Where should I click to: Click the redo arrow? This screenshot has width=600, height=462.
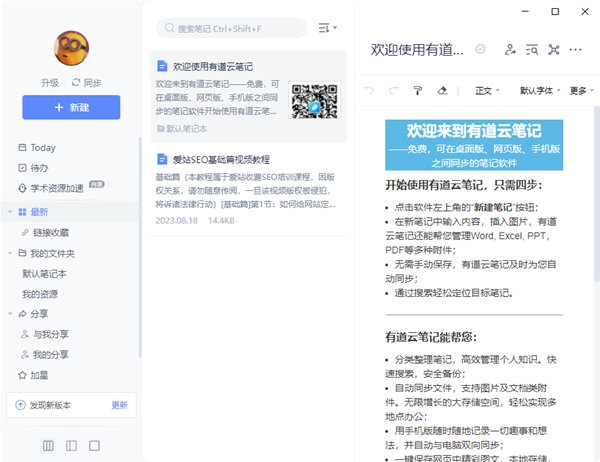pyautogui.click(x=393, y=90)
